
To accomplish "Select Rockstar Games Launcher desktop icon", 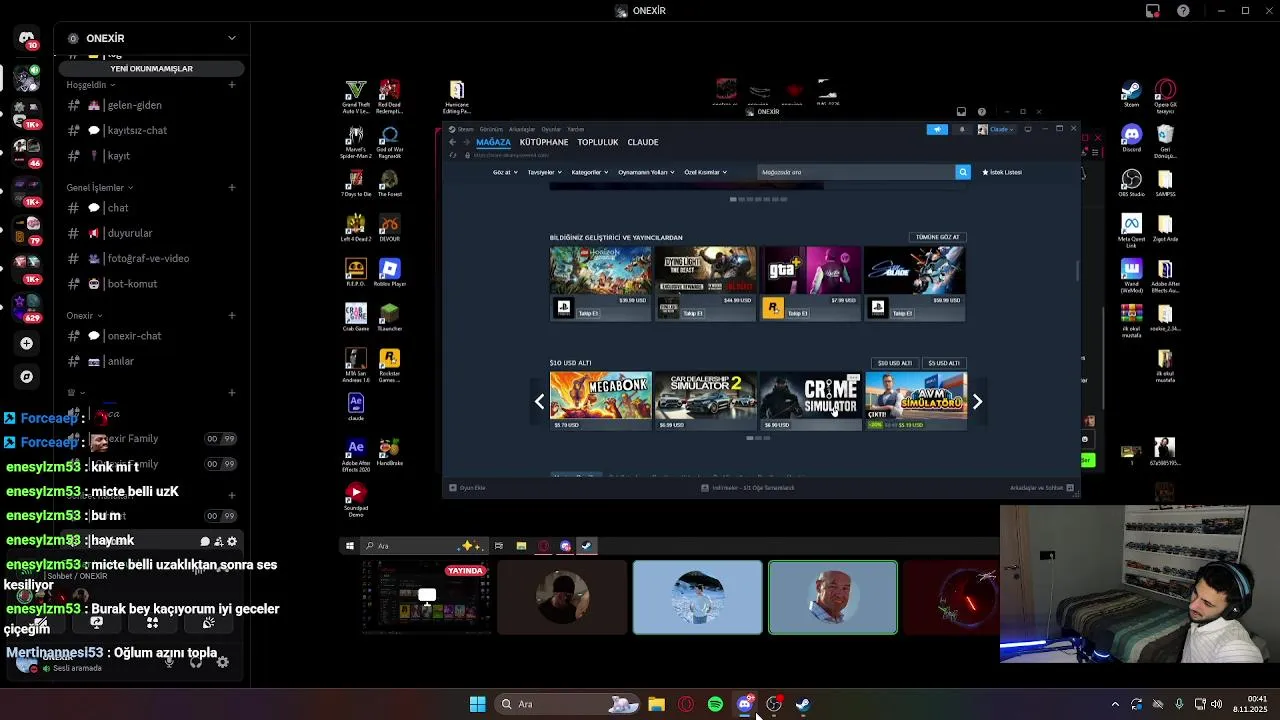I will point(390,365).
